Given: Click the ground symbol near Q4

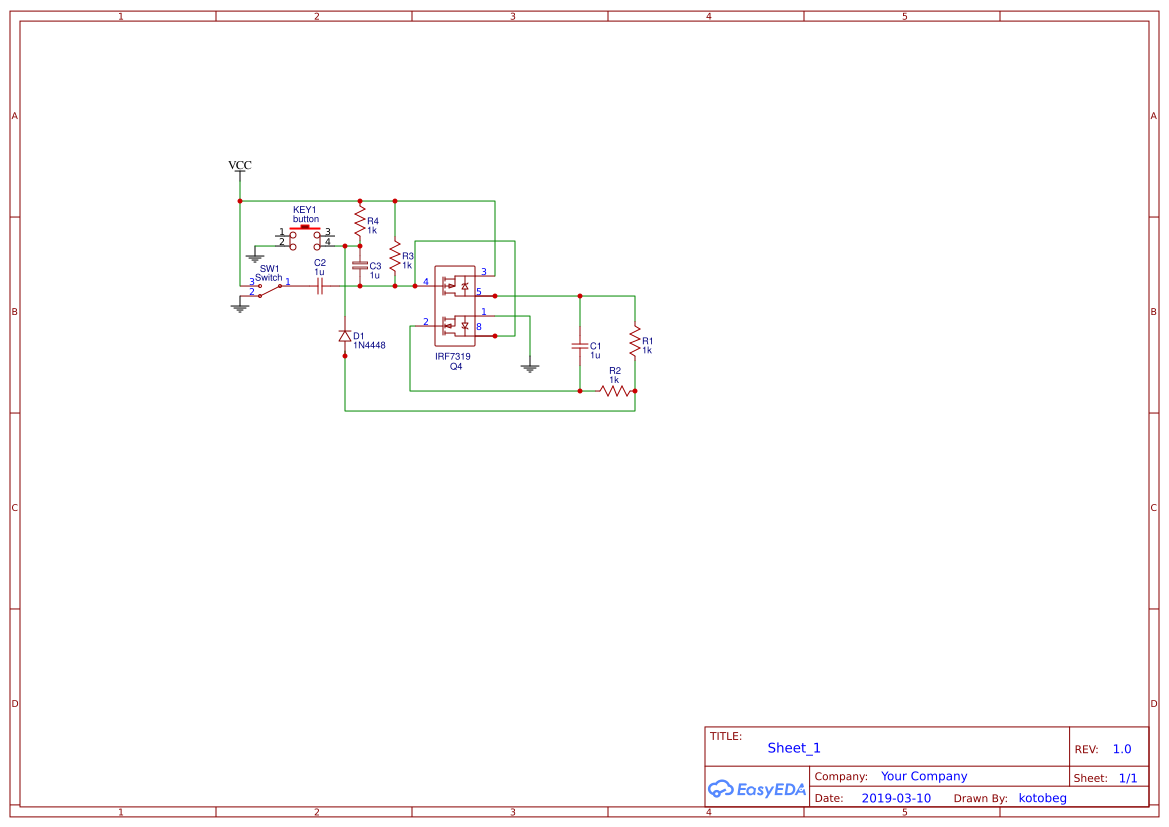Looking at the screenshot, I should [x=529, y=367].
